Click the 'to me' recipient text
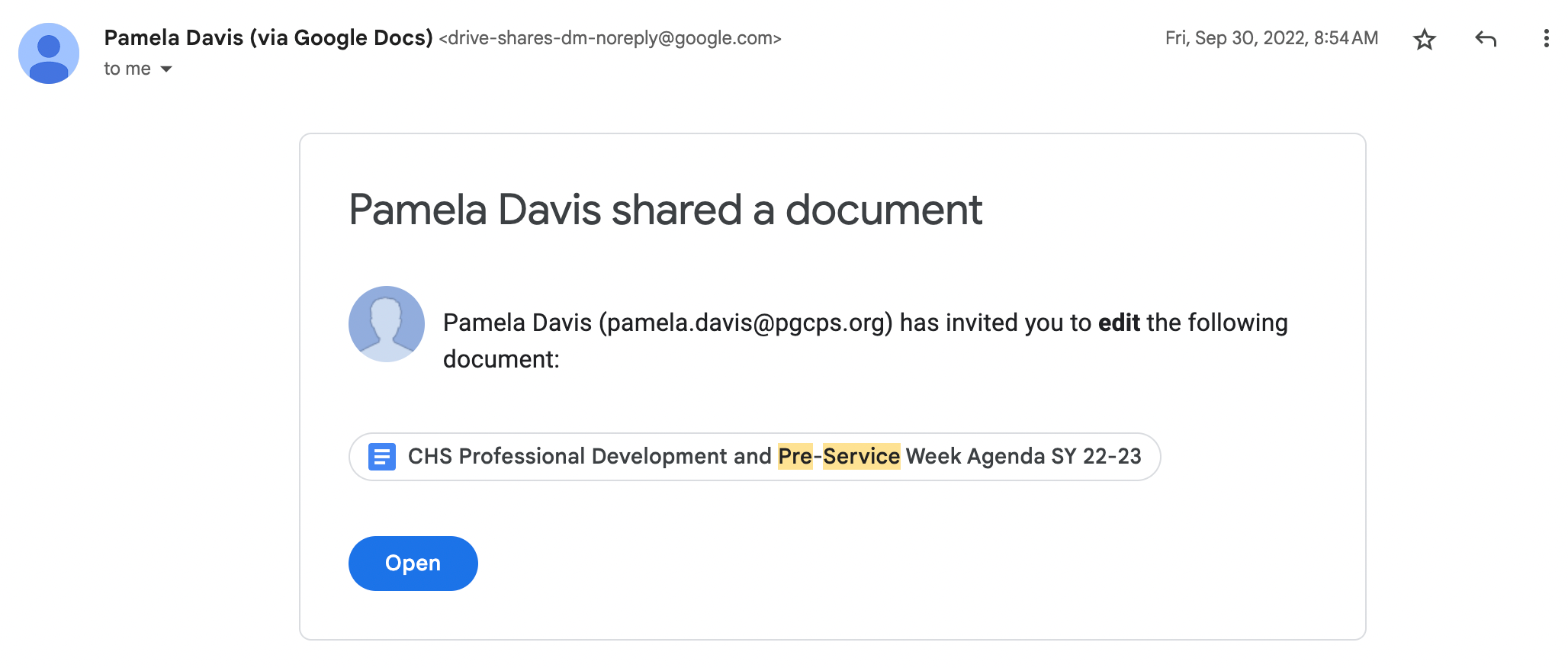1568x668 pixels. pos(127,69)
